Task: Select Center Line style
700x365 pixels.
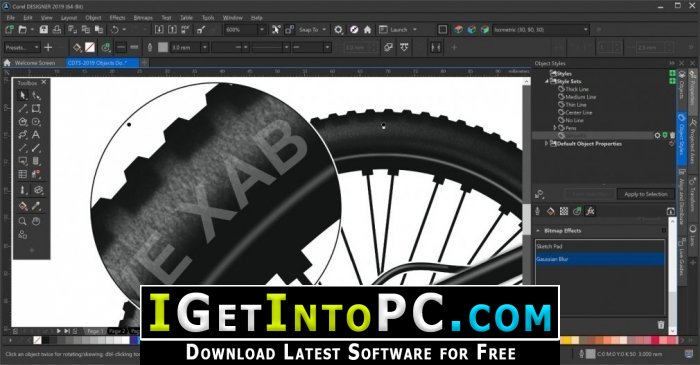Action: [x=579, y=112]
